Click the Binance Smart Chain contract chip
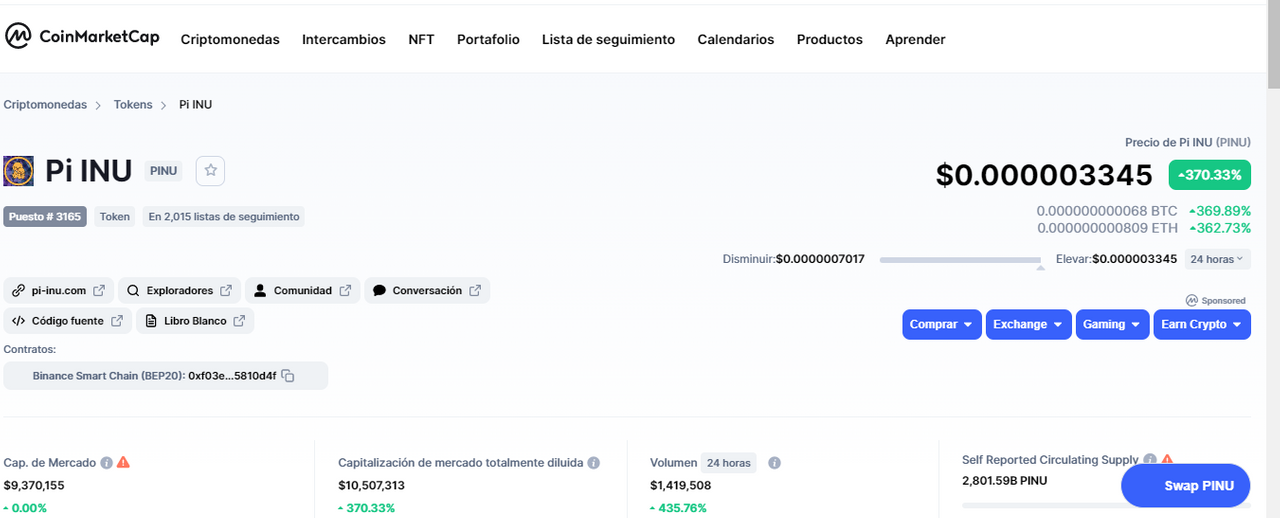The height and width of the screenshot is (518, 1280). click(x=166, y=376)
